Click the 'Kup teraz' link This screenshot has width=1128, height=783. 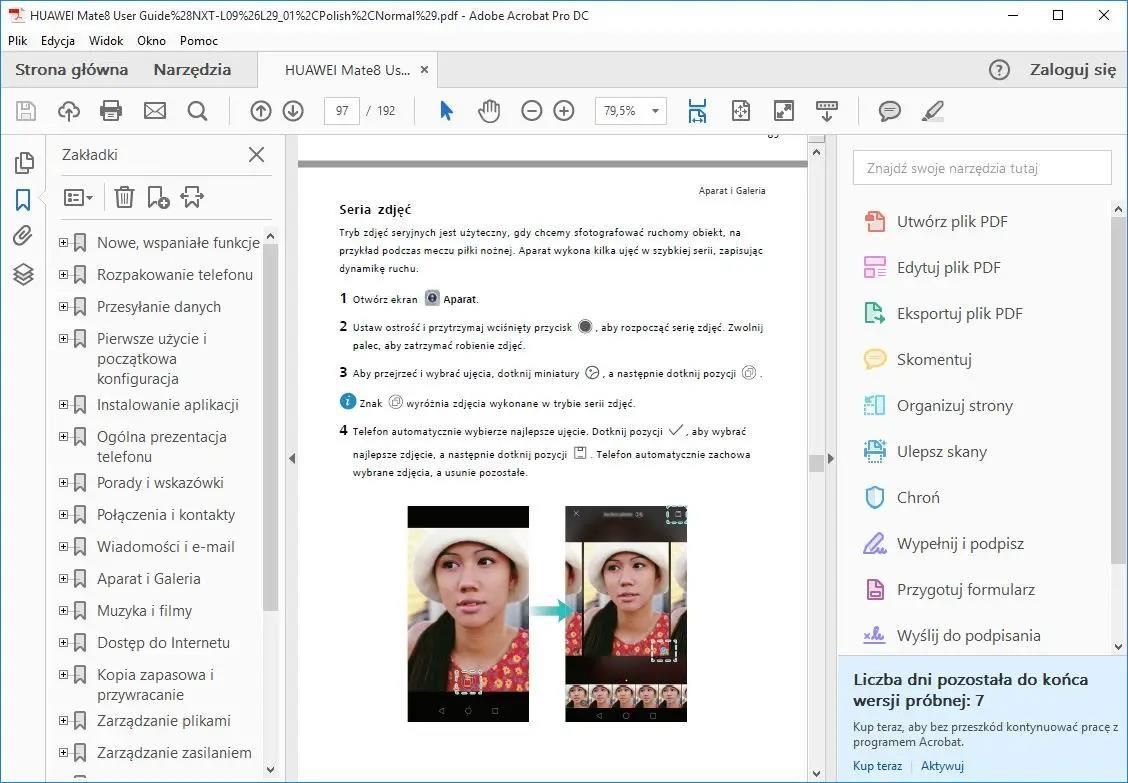pyautogui.click(x=877, y=766)
